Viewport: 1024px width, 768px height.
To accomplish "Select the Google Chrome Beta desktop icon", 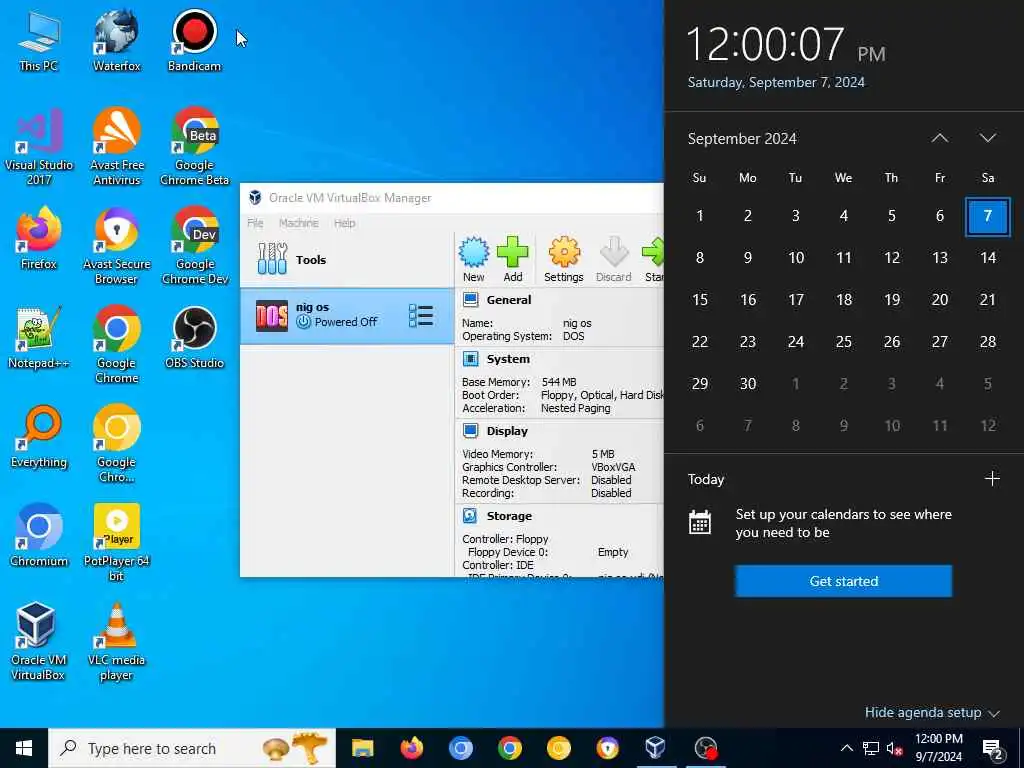I will click(x=194, y=147).
